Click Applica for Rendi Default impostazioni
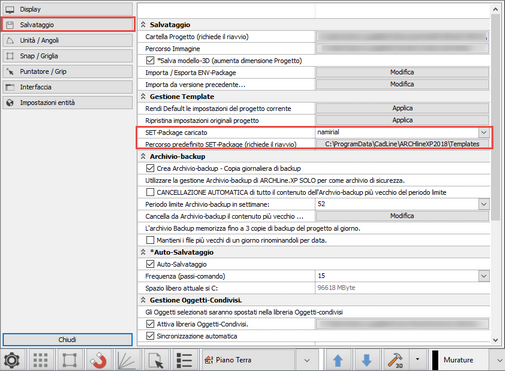The image size is (505, 371). (x=402, y=108)
